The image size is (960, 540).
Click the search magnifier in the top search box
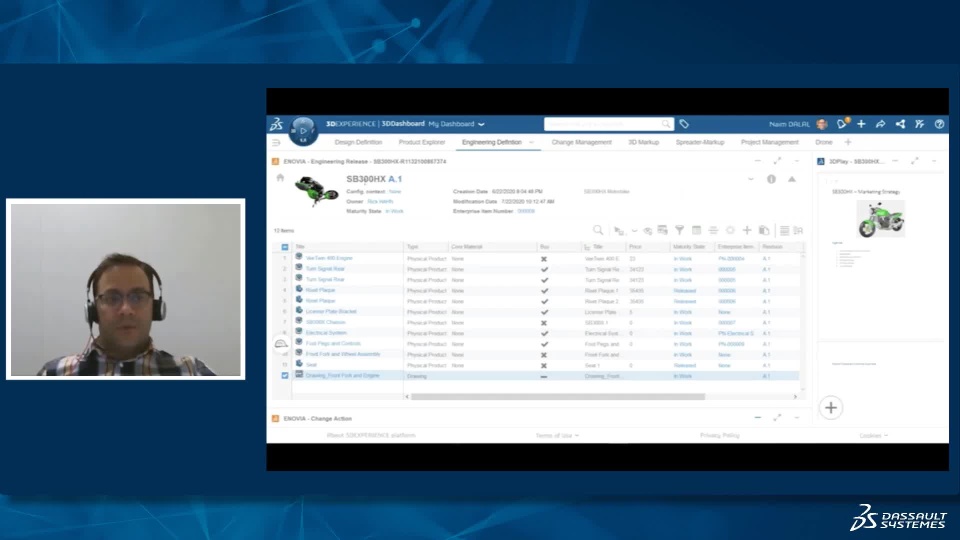coord(666,124)
